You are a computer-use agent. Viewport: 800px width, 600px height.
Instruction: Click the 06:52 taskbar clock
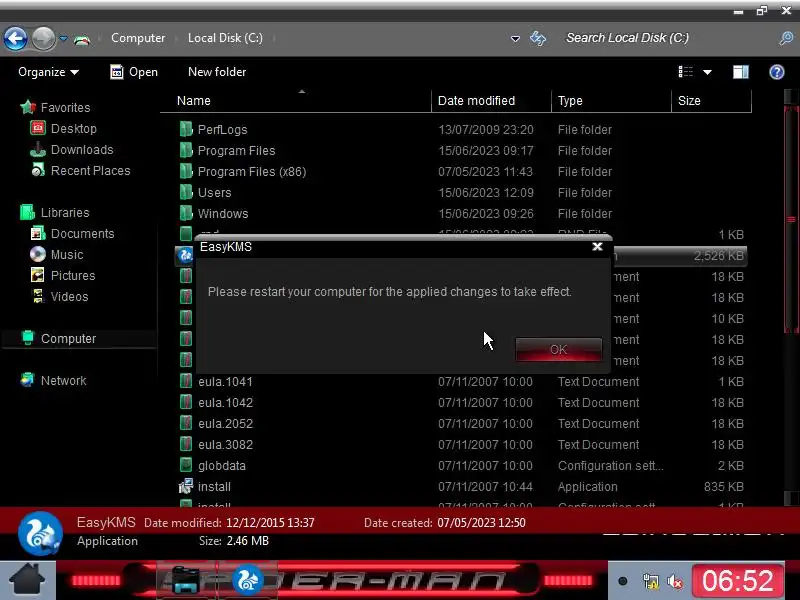(738, 581)
